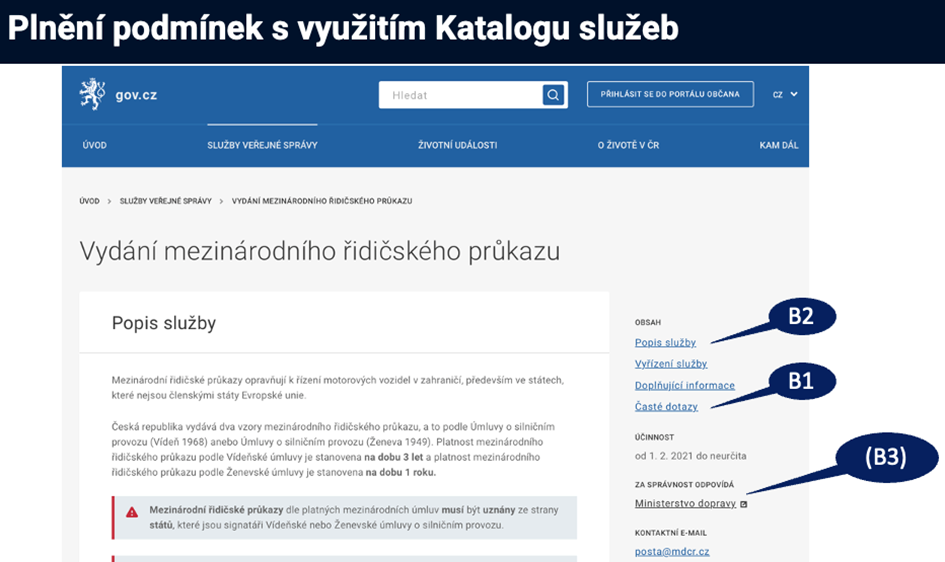Follow the Ministerstvo dopravy link

(685, 503)
